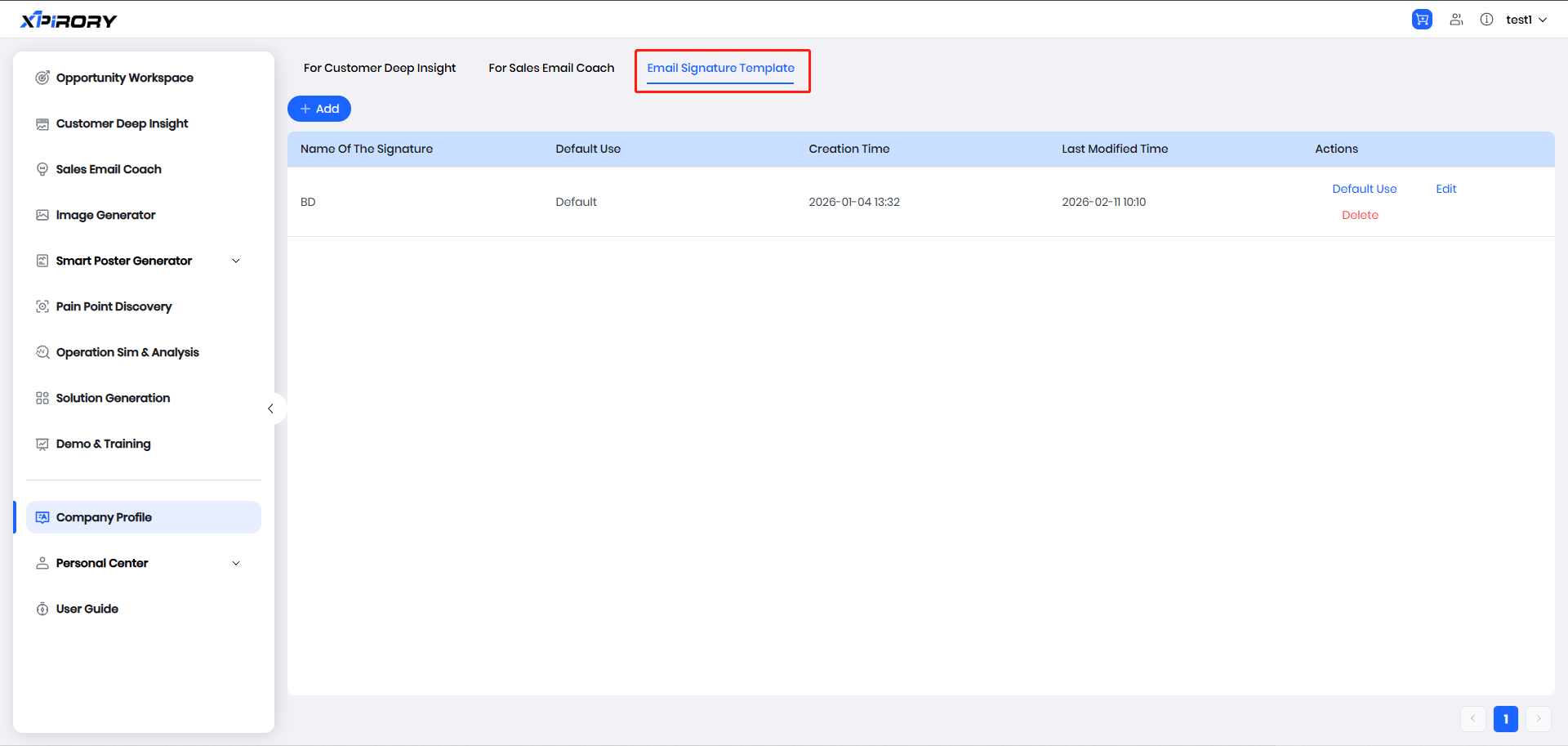Delete the BD signature

[1360, 215]
